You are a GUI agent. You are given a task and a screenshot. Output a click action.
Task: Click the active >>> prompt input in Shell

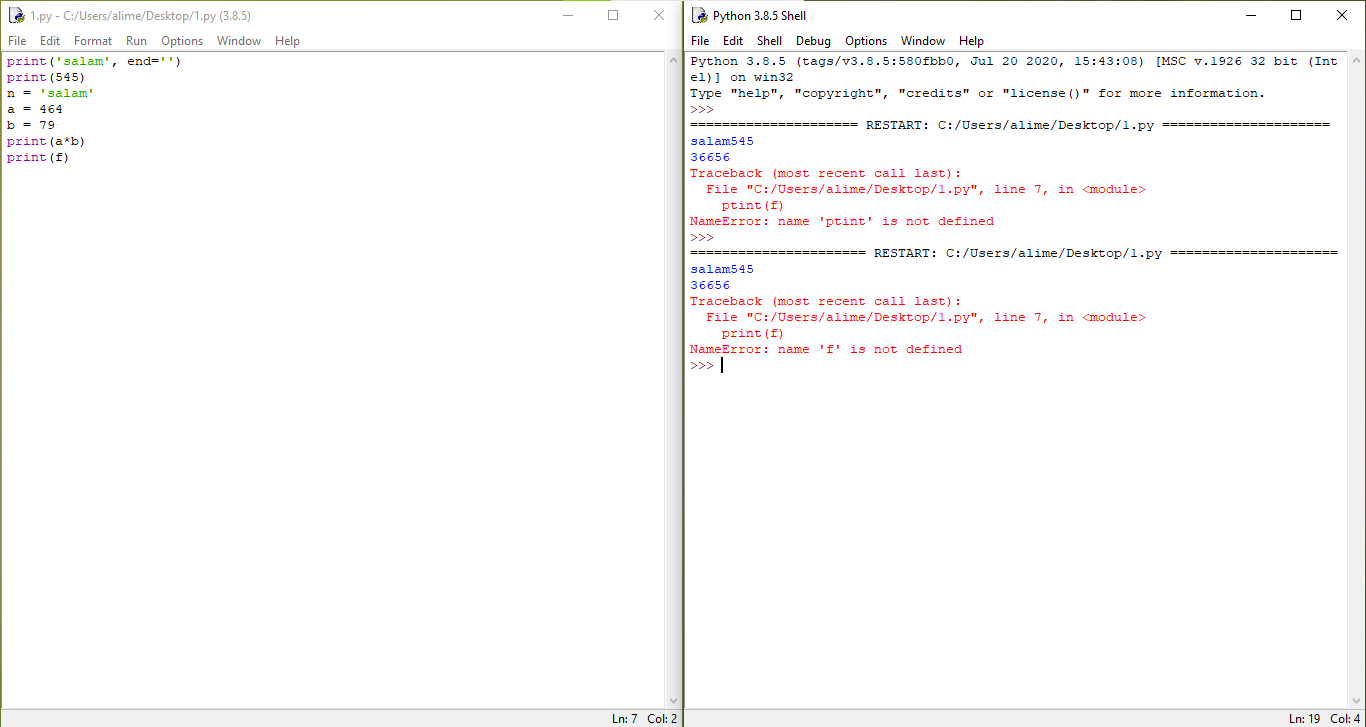(x=721, y=365)
